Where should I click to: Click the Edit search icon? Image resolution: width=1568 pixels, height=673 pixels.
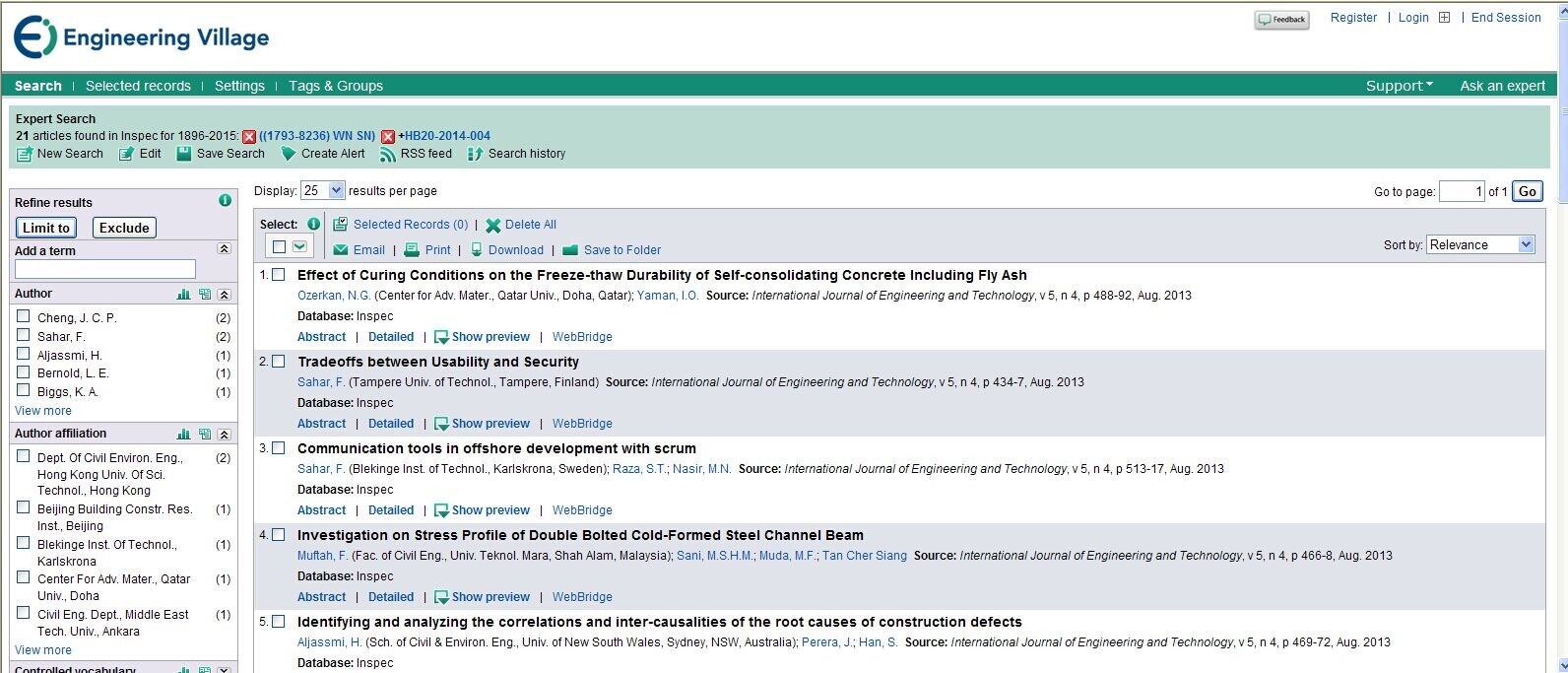pyautogui.click(x=126, y=154)
